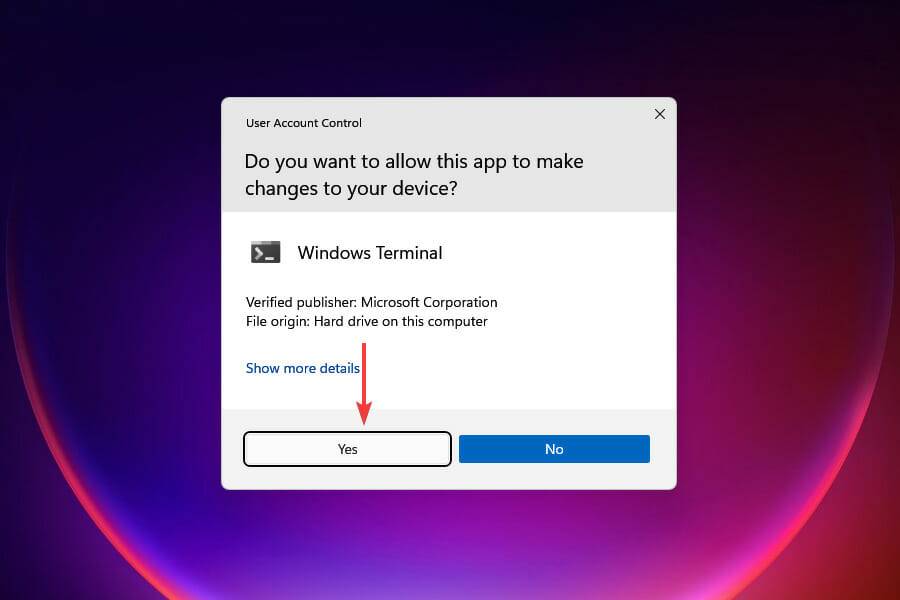
Task: Click the 'Do you want to allow' heading line
Action: pyautogui.click(x=414, y=162)
